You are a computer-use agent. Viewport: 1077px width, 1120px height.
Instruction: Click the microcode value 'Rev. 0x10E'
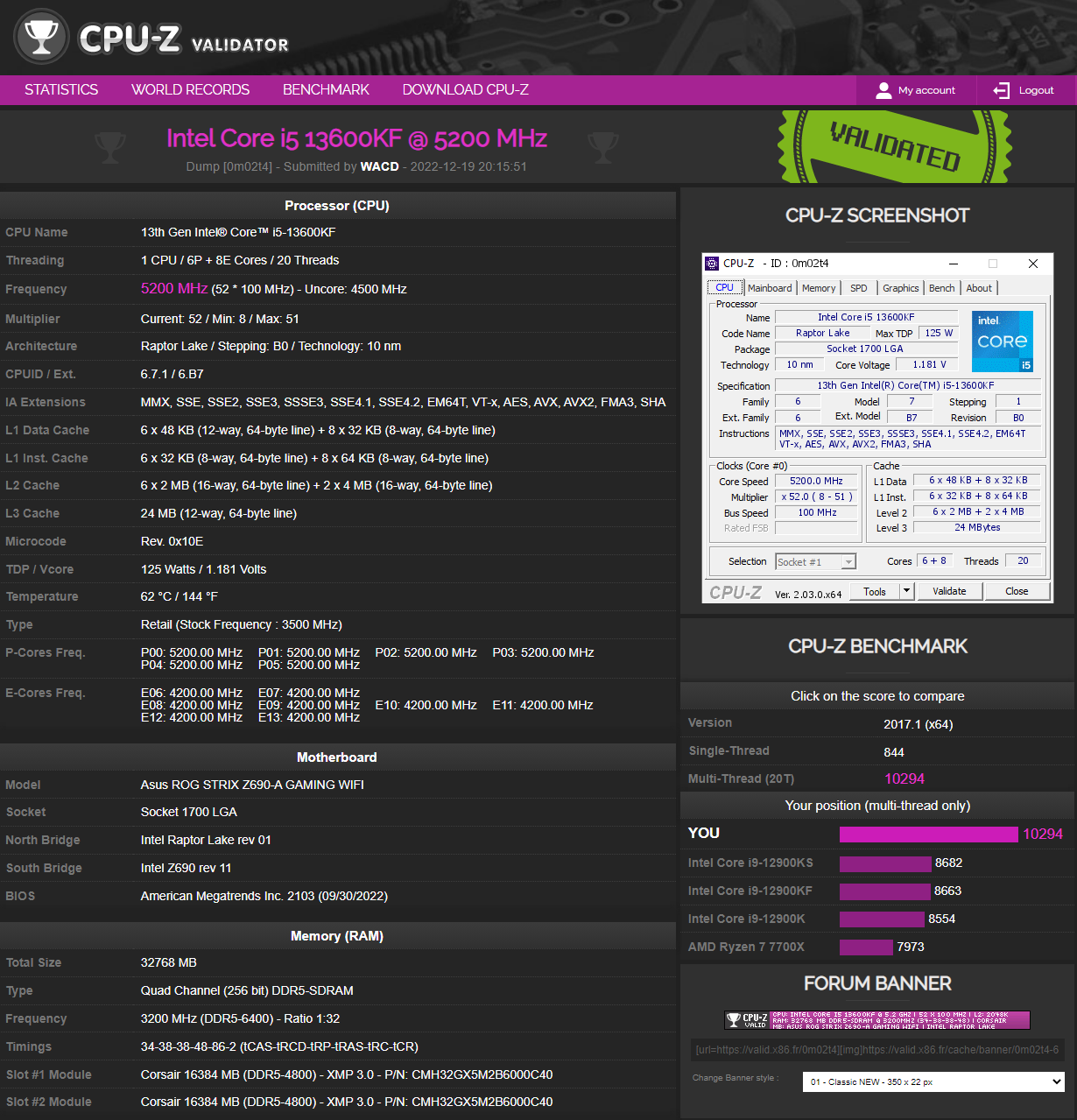172,541
